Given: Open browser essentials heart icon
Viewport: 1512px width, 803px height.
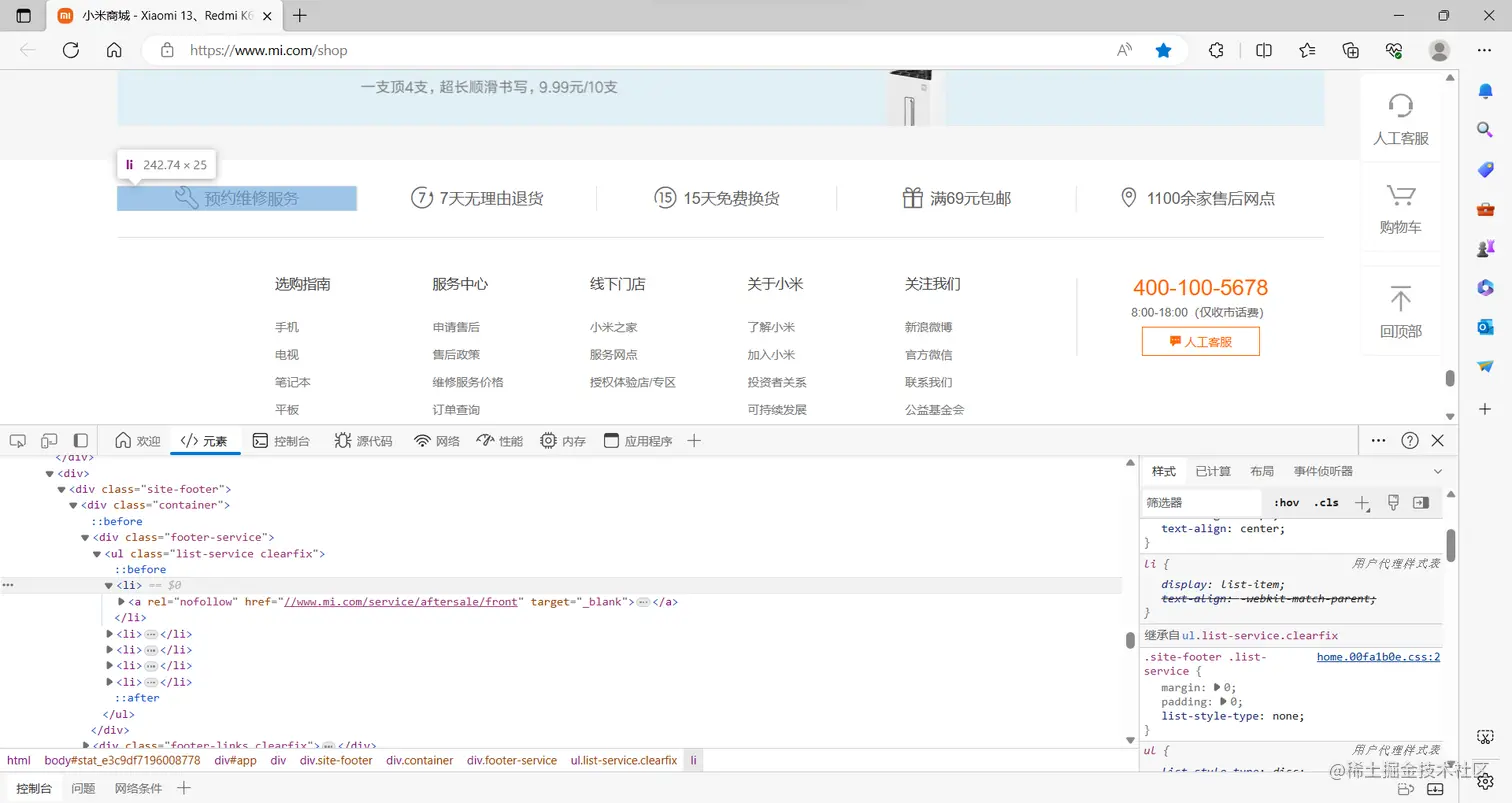Looking at the screenshot, I should coord(1395,50).
